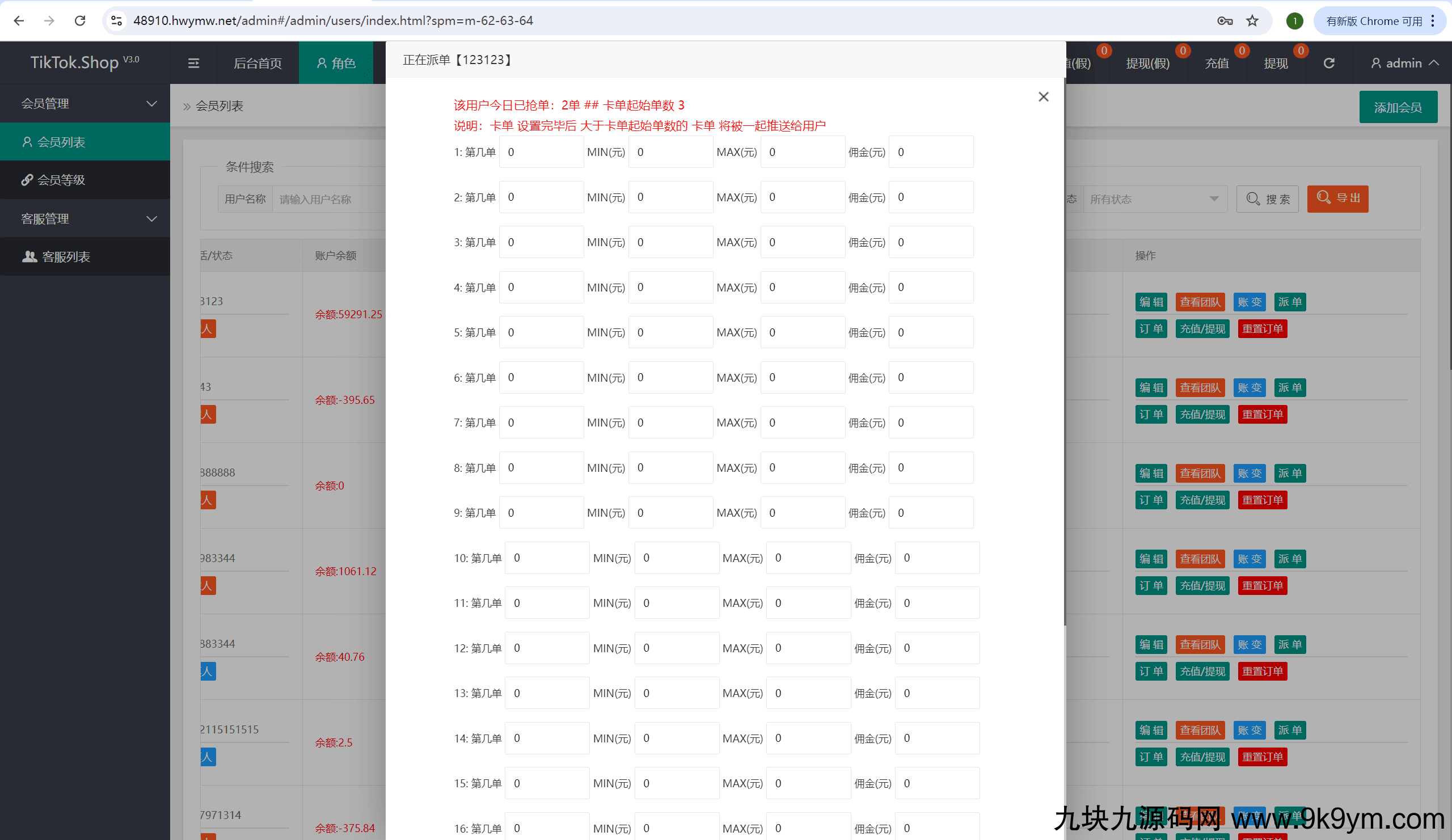Click the person icon beside 会员列表
Image resolution: width=1452 pixels, height=840 pixels.
[x=27, y=141]
